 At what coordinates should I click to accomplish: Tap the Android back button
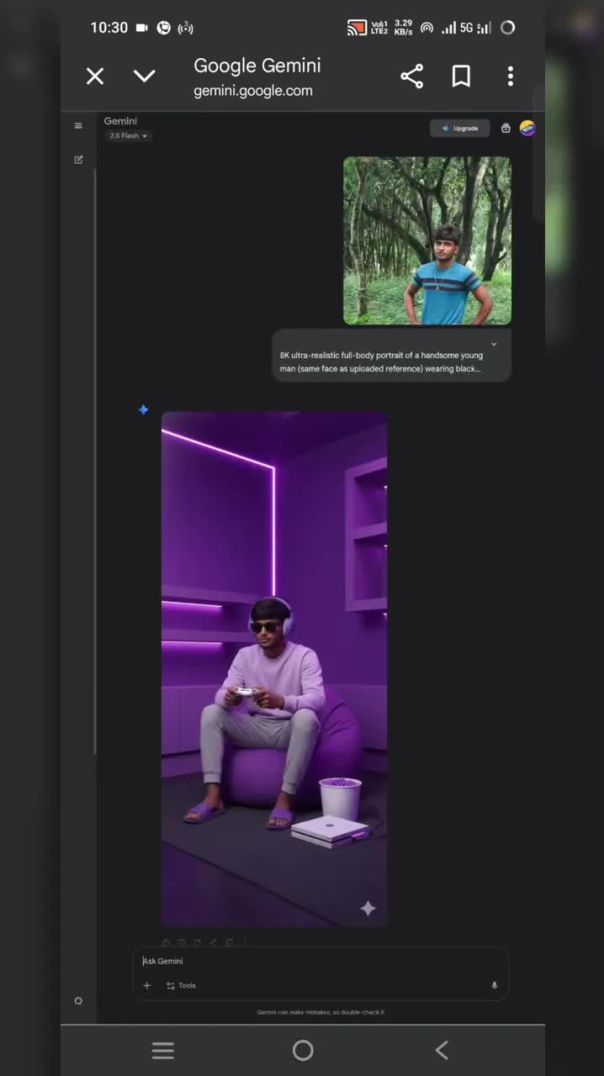point(442,1050)
